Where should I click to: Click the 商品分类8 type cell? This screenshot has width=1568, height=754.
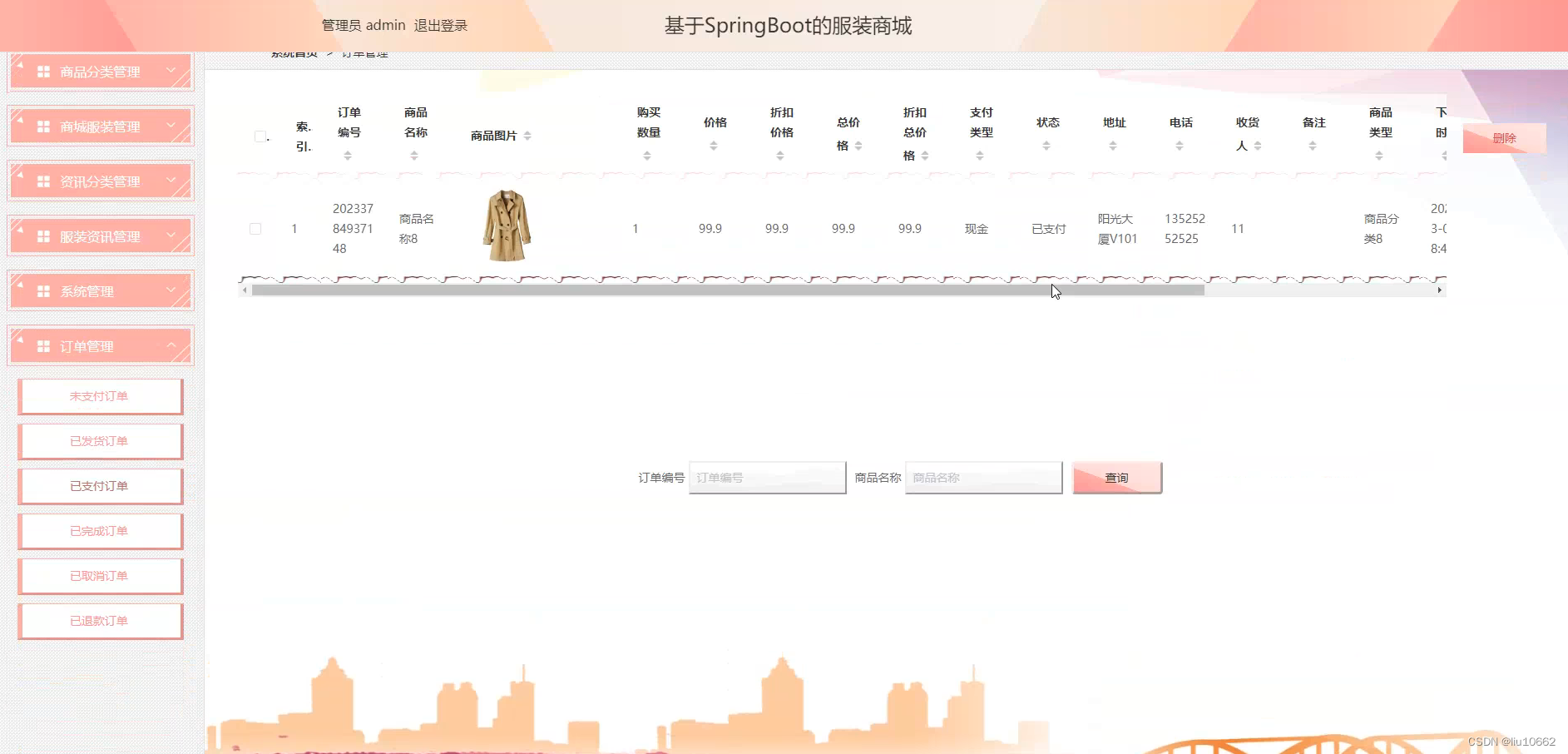click(1382, 229)
